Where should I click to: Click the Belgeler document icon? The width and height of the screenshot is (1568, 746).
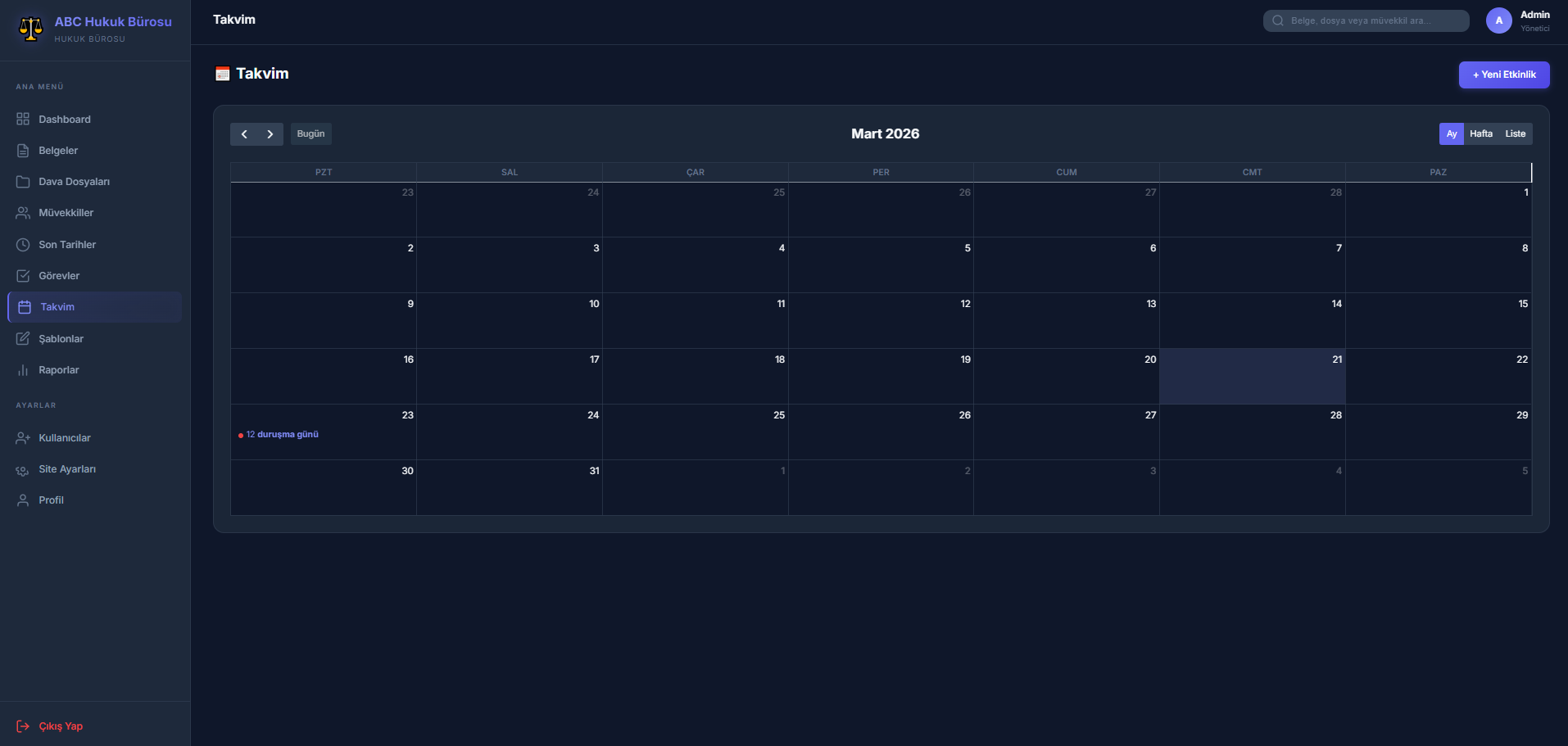[23, 151]
